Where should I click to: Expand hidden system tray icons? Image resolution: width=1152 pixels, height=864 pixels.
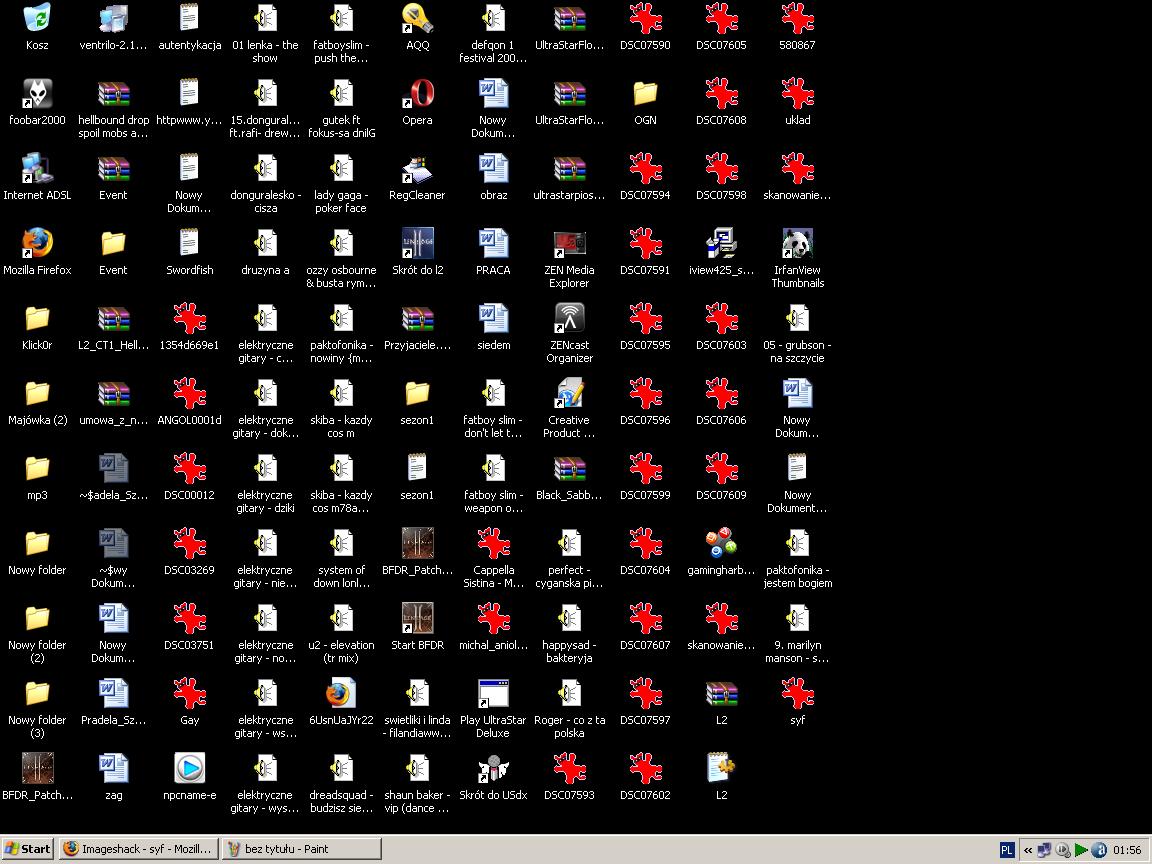click(x=1027, y=850)
